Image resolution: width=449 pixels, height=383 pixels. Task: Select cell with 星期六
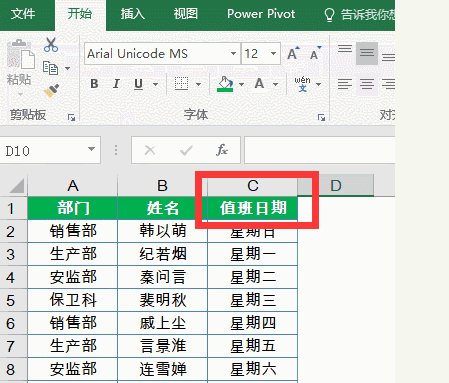click(x=253, y=369)
